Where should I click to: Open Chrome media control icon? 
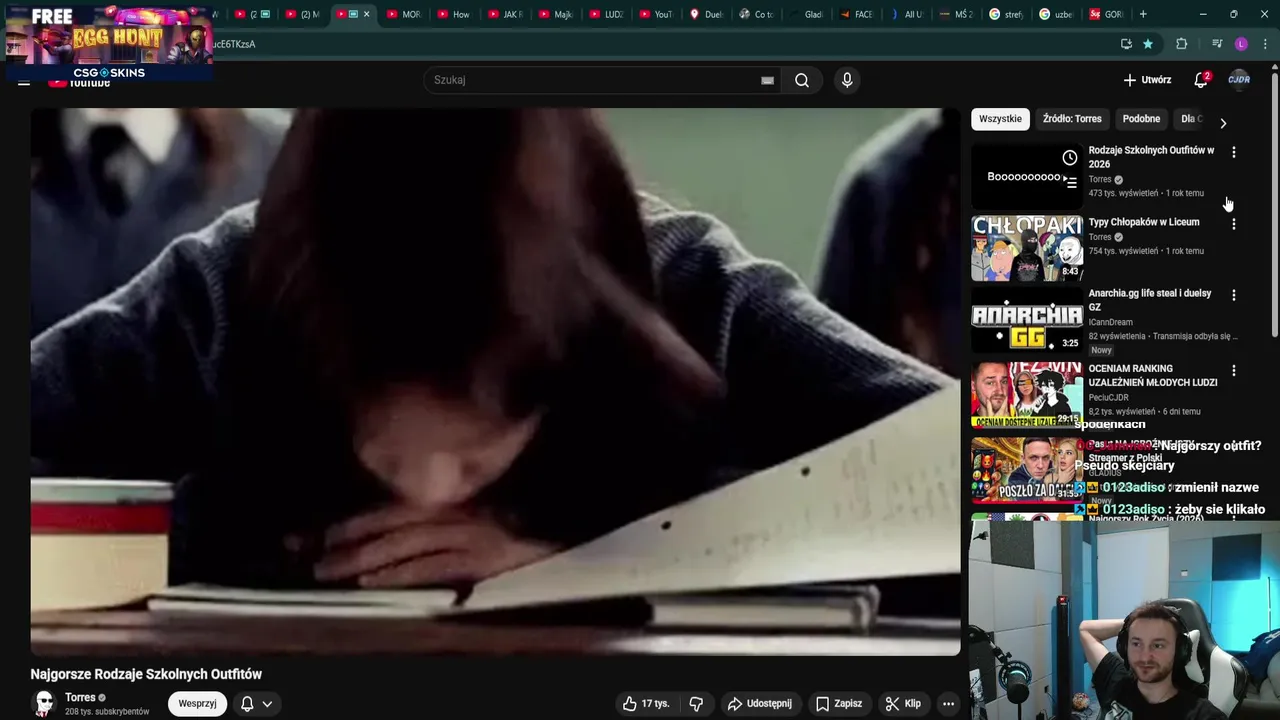click(x=1217, y=44)
